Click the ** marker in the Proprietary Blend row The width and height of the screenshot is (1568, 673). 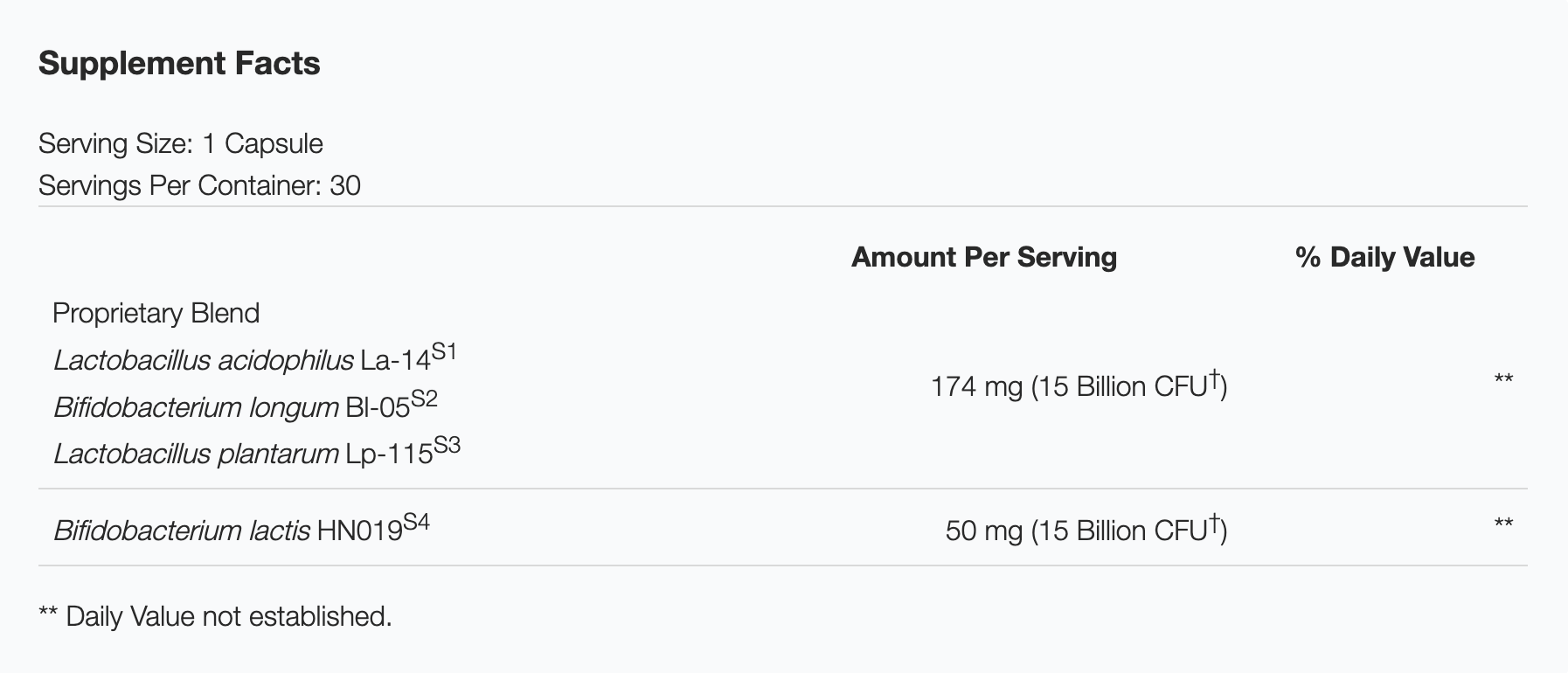click(1503, 380)
